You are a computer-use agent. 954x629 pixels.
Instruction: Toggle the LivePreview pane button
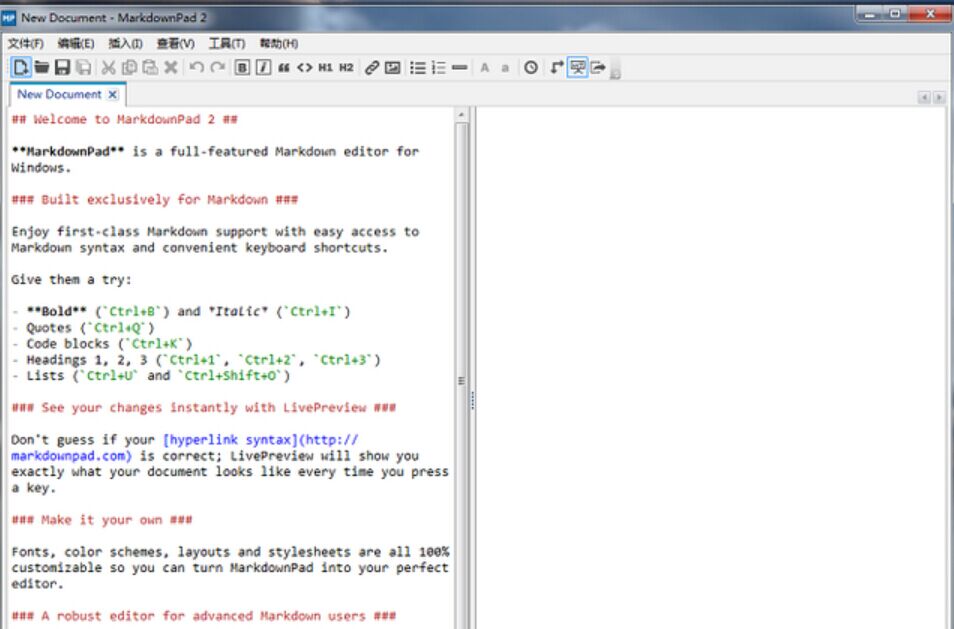(x=577, y=68)
